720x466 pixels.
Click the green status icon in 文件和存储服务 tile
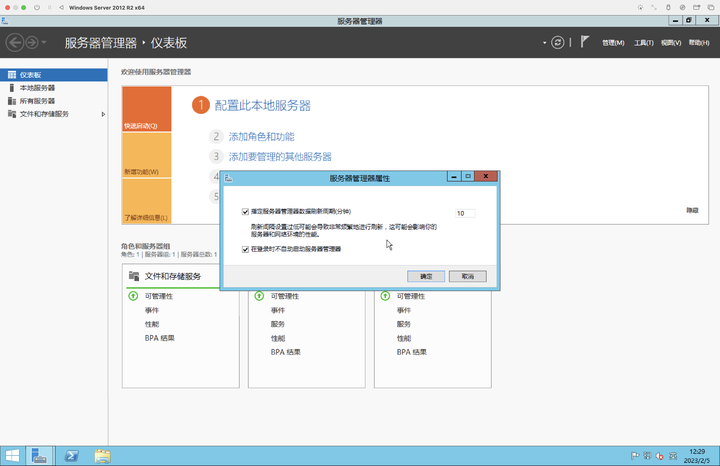(133, 296)
